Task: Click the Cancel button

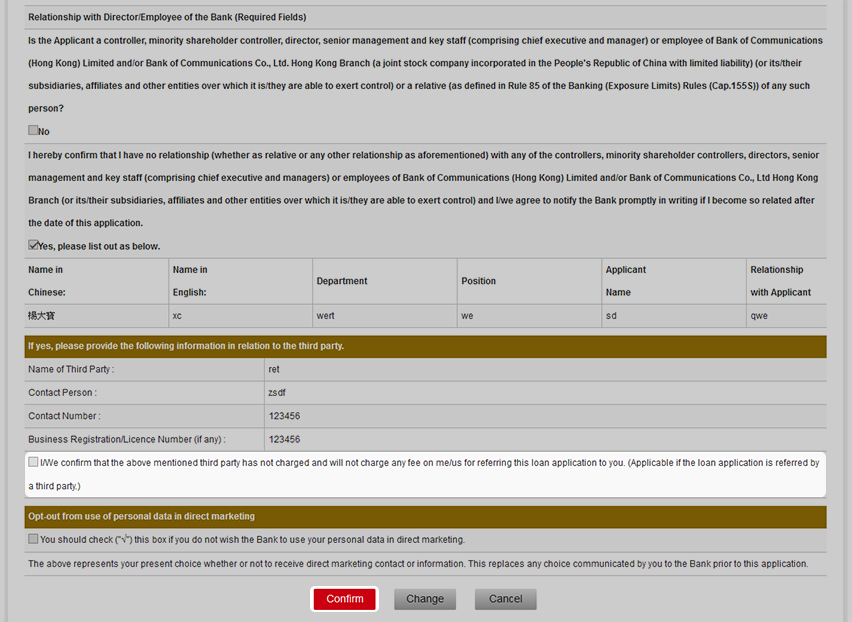Action: (505, 599)
